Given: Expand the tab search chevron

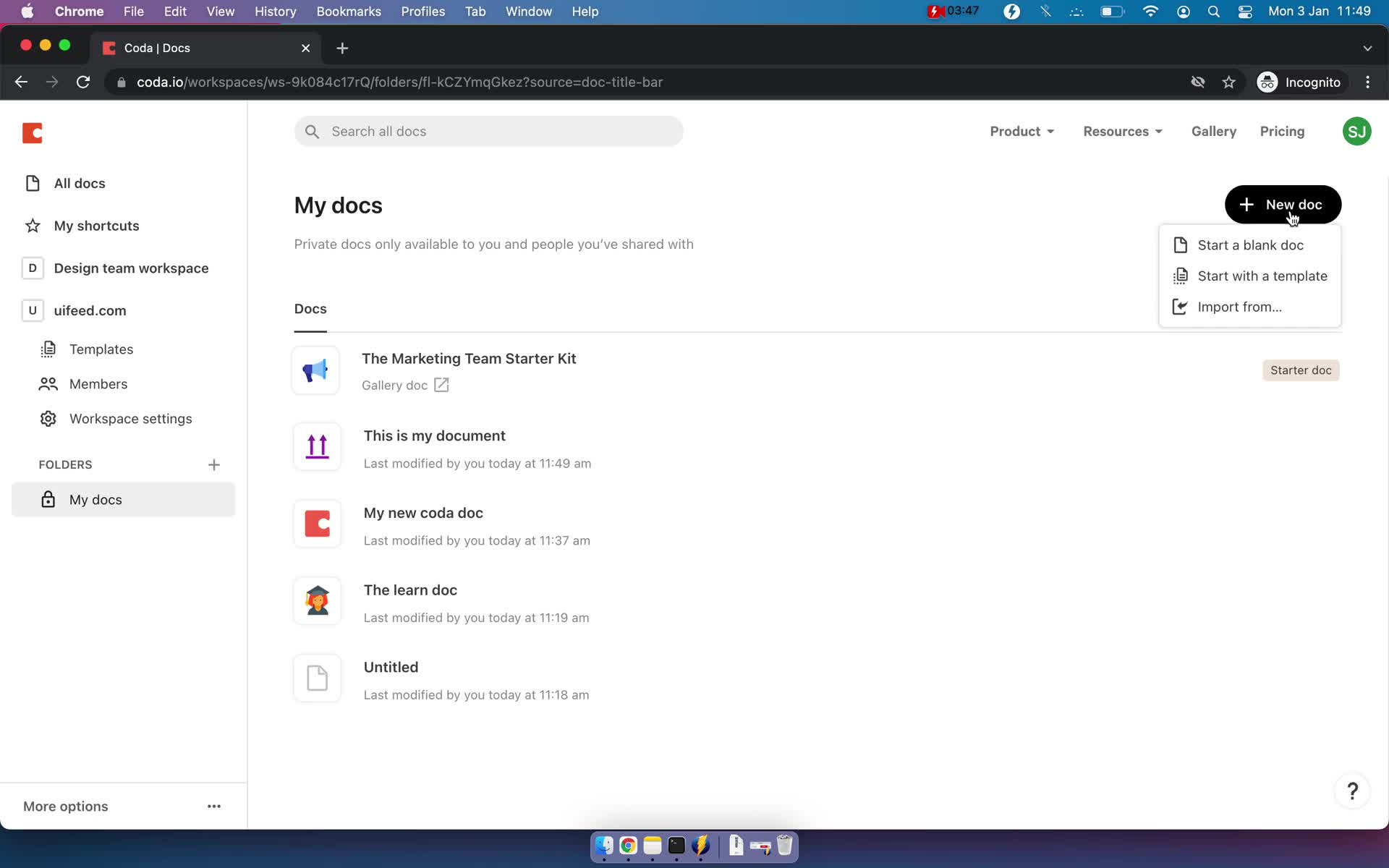Looking at the screenshot, I should click(1367, 48).
